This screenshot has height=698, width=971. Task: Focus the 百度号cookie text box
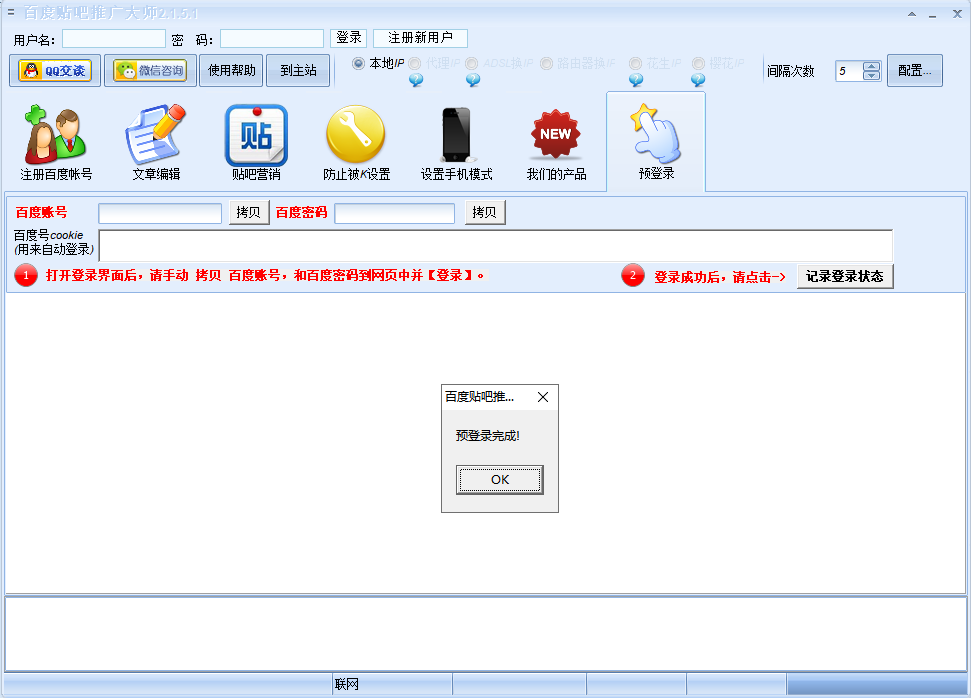click(495, 245)
